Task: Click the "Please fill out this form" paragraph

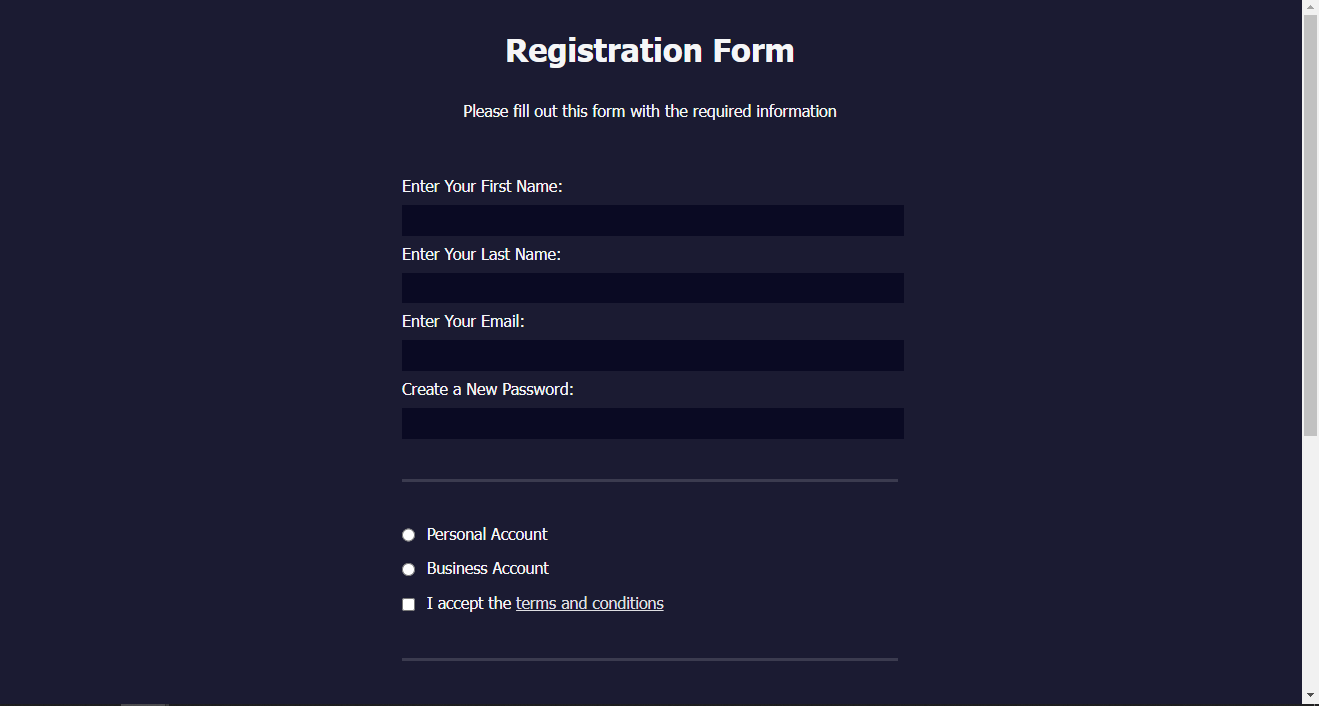Action: (650, 112)
